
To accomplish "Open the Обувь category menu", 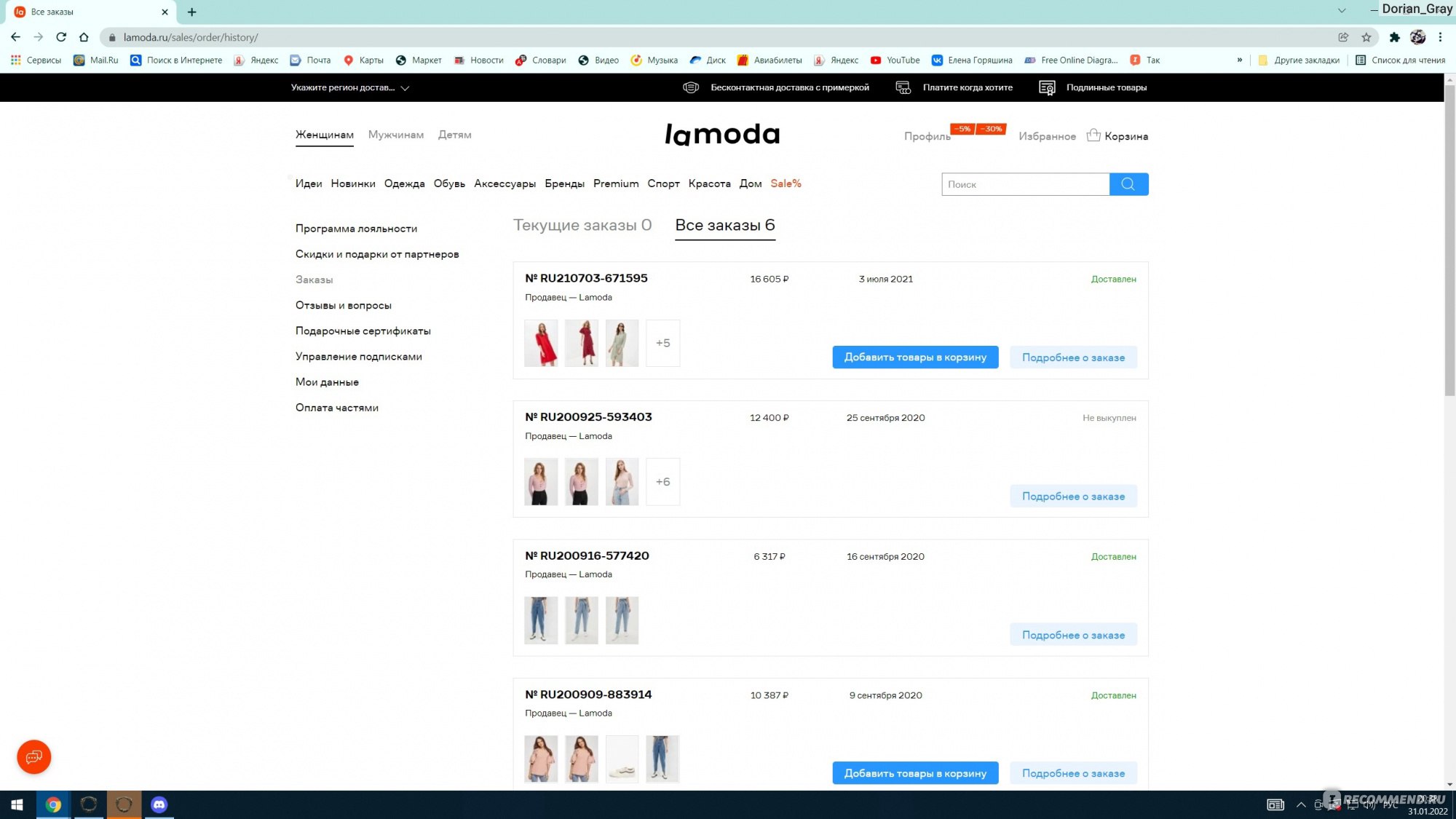I will click(449, 183).
